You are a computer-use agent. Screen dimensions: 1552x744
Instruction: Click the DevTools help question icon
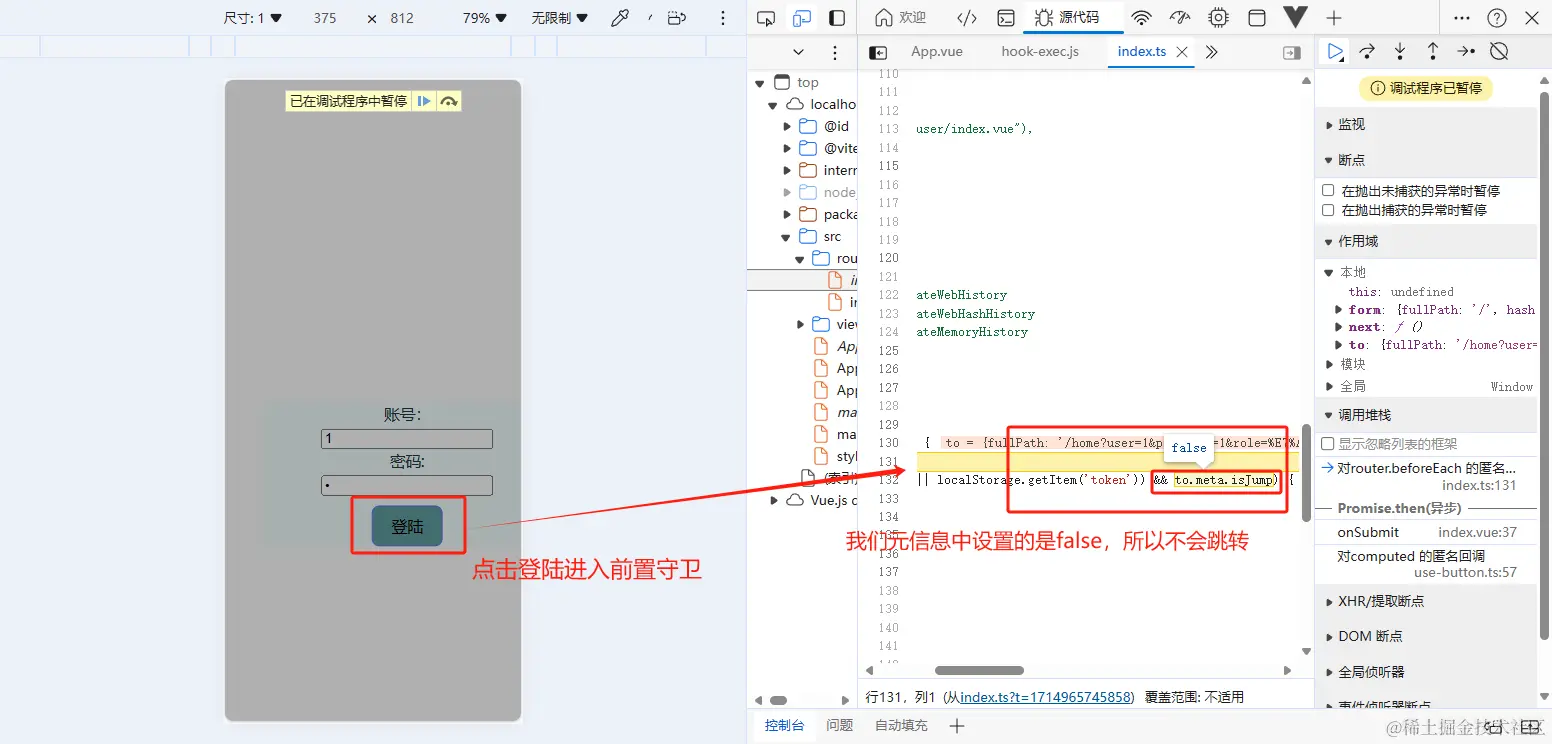click(x=1497, y=18)
